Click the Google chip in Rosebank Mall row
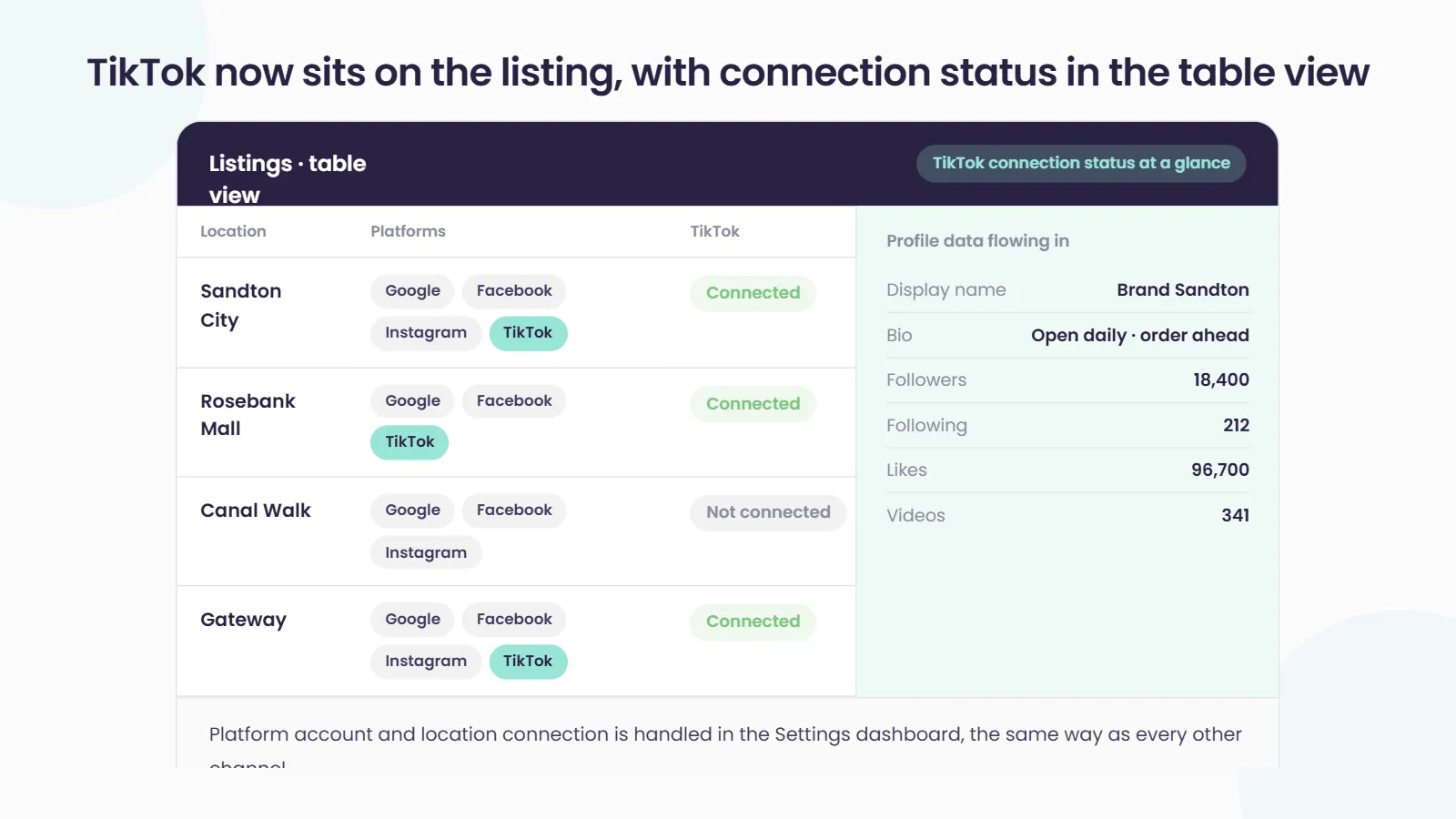Screen dimensions: 1456x819 (x=412, y=401)
